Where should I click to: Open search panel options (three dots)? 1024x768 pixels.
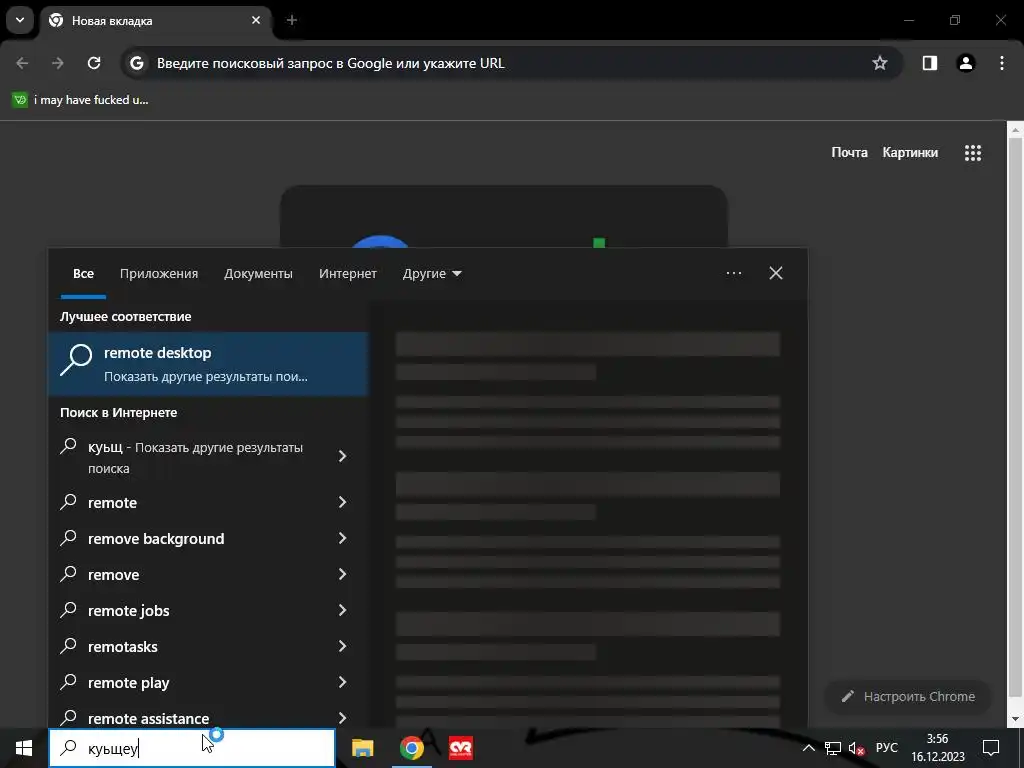(x=733, y=273)
